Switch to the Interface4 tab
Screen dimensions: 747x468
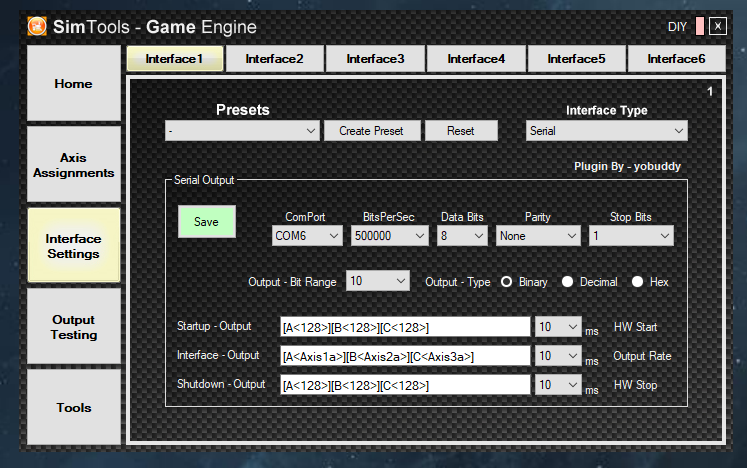click(476, 59)
